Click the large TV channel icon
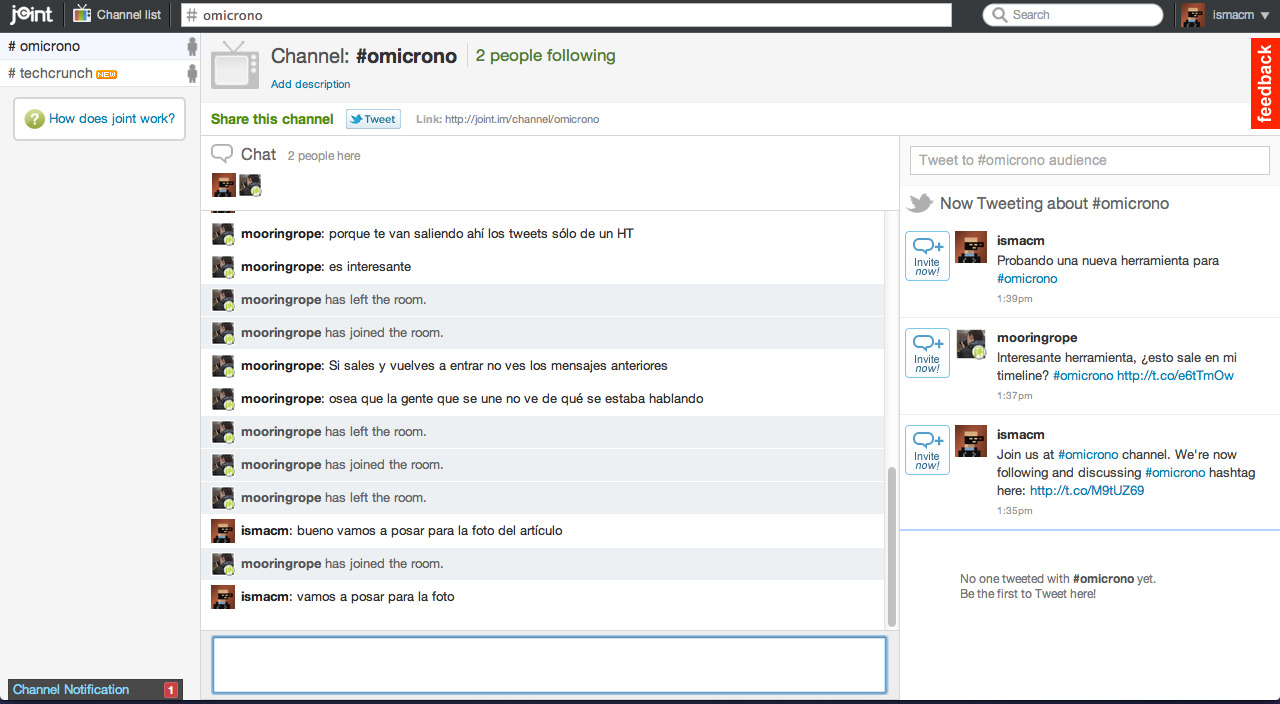 pyautogui.click(x=235, y=65)
